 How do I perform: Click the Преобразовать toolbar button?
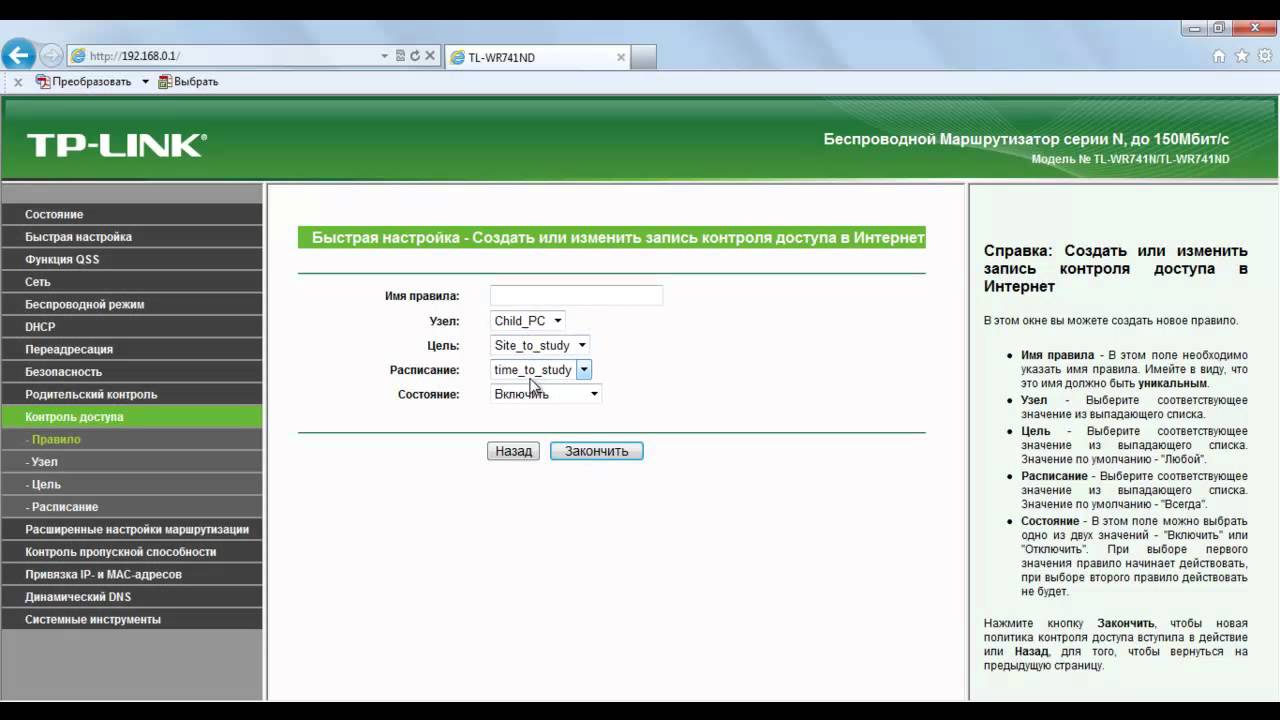pyautogui.click(x=83, y=82)
